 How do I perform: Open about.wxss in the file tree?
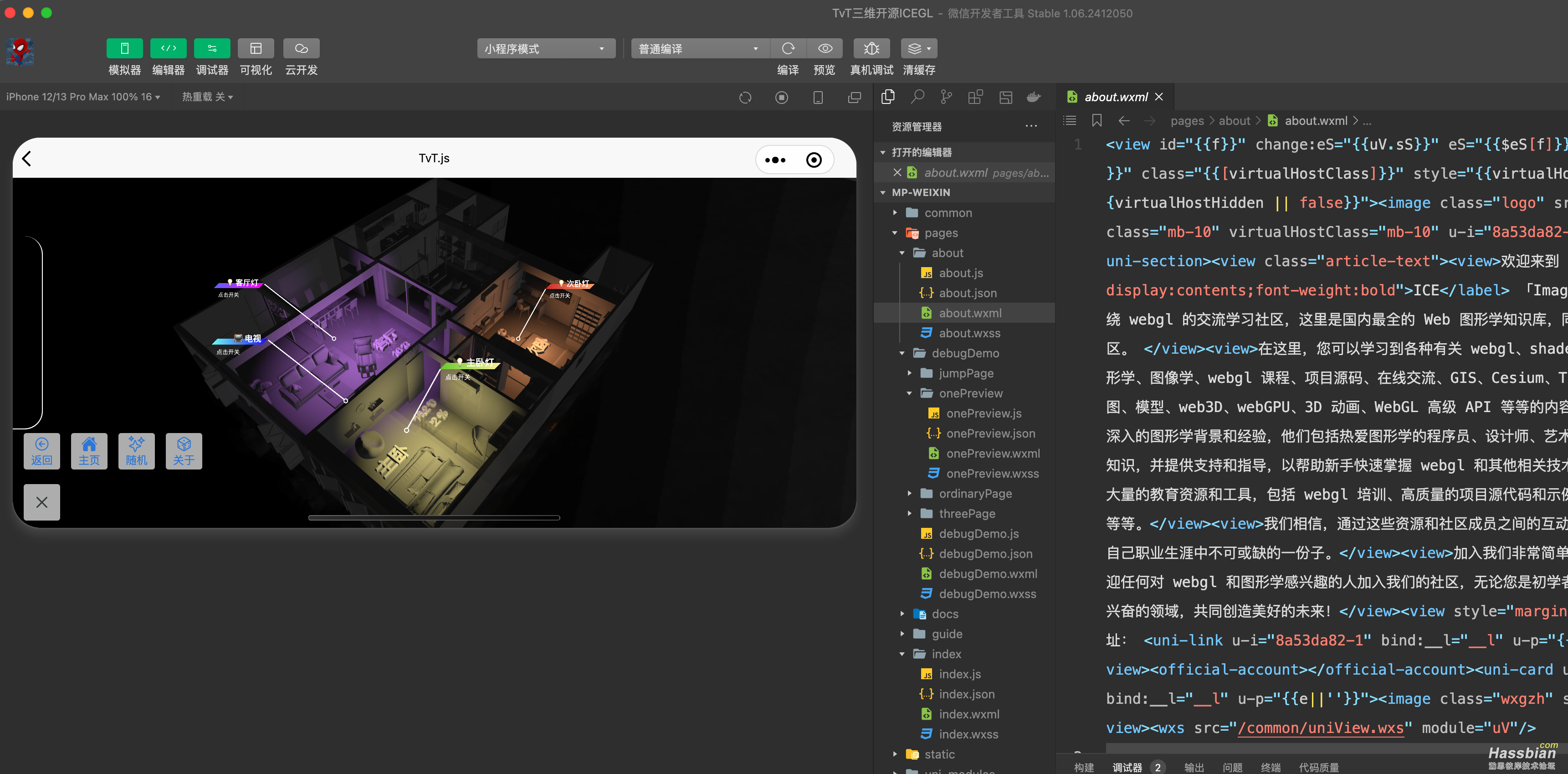(x=965, y=333)
